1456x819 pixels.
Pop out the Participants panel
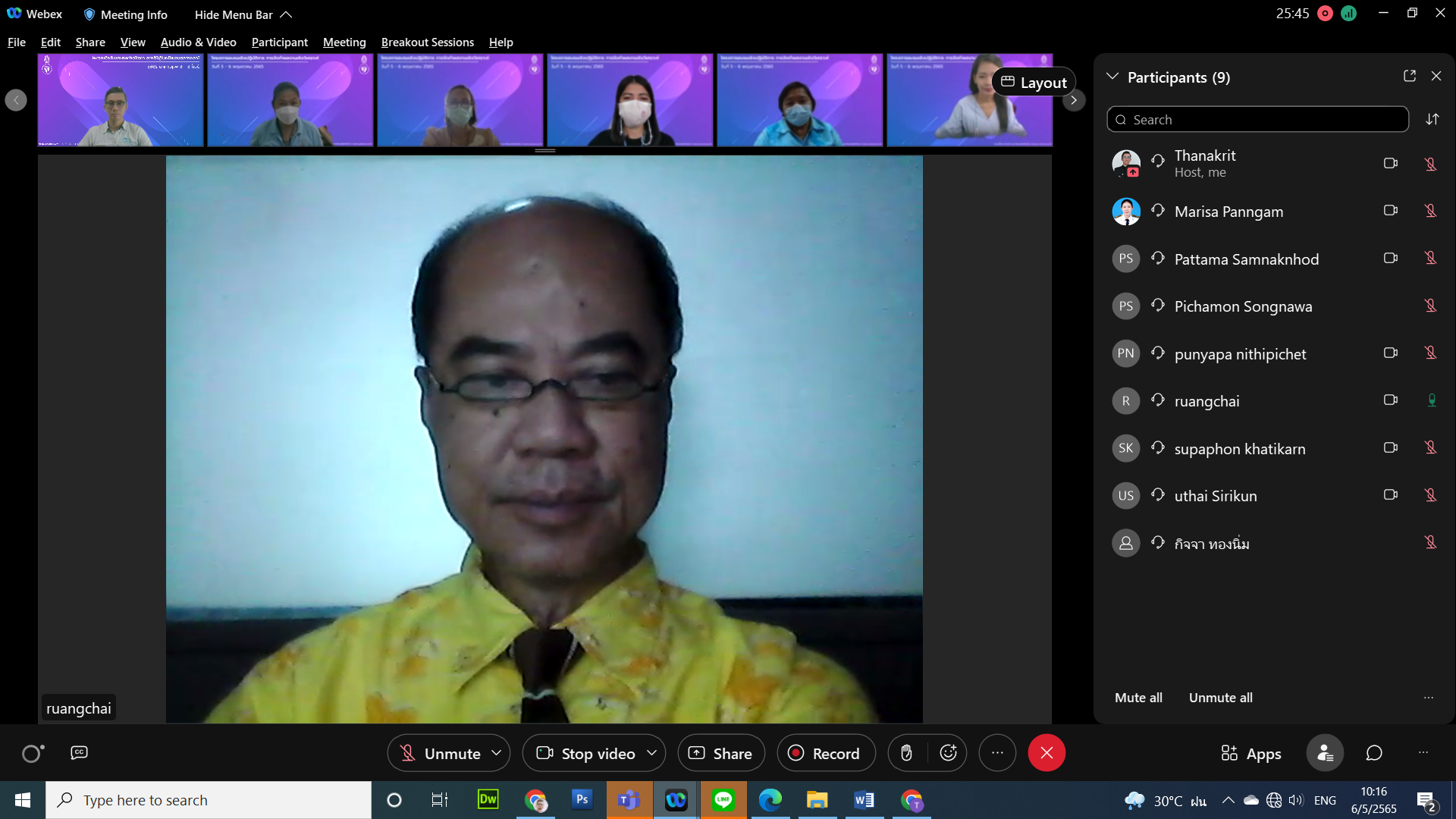(x=1410, y=76)
